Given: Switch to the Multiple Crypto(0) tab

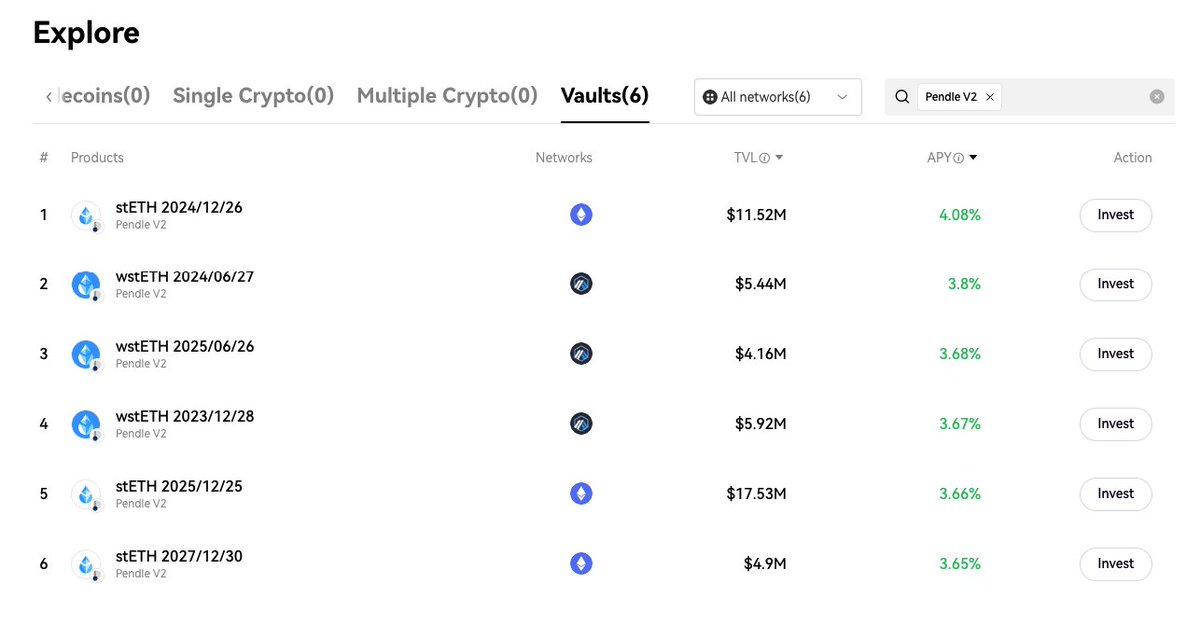Looking at the screenshot, I should [x=447, y=96].
